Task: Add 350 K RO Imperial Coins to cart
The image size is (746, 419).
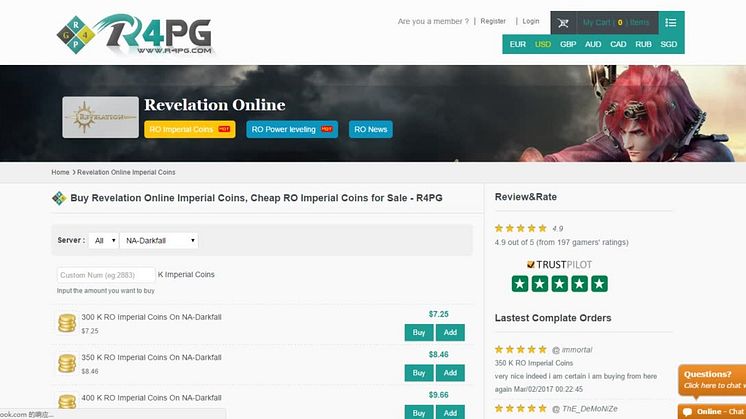Action: point(450,373)
